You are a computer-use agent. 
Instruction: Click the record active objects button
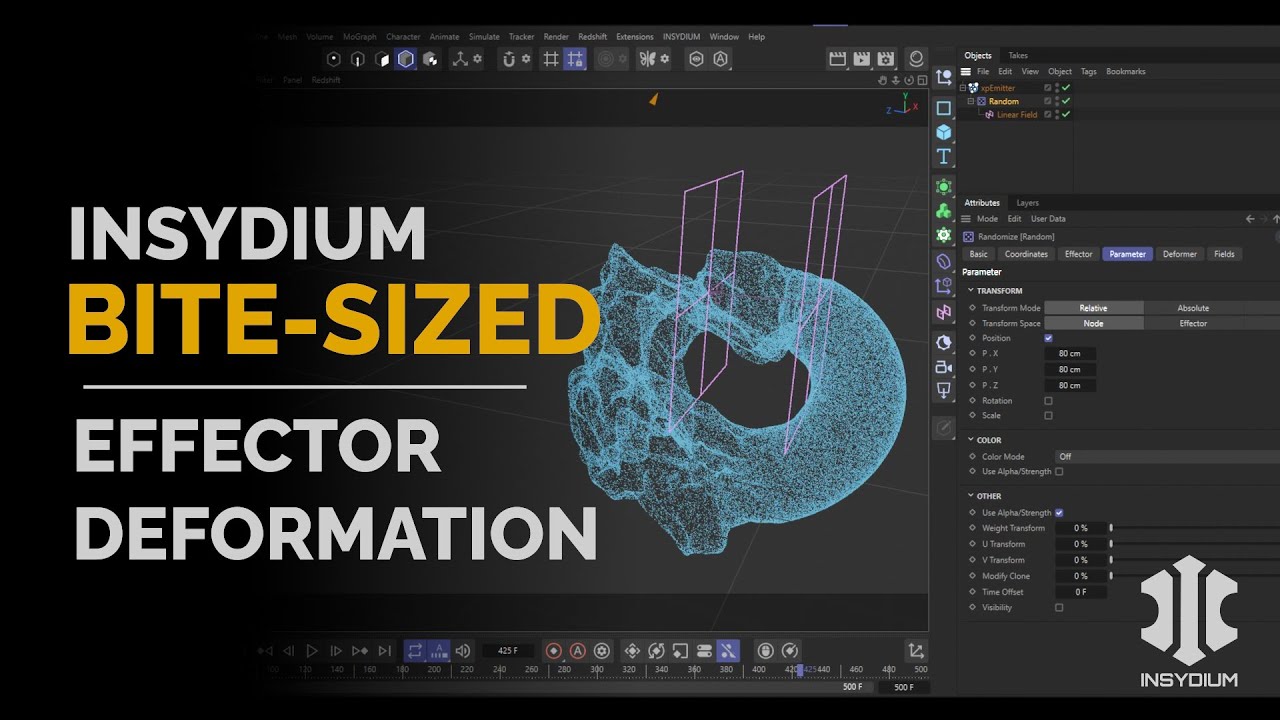coord(553,650)
